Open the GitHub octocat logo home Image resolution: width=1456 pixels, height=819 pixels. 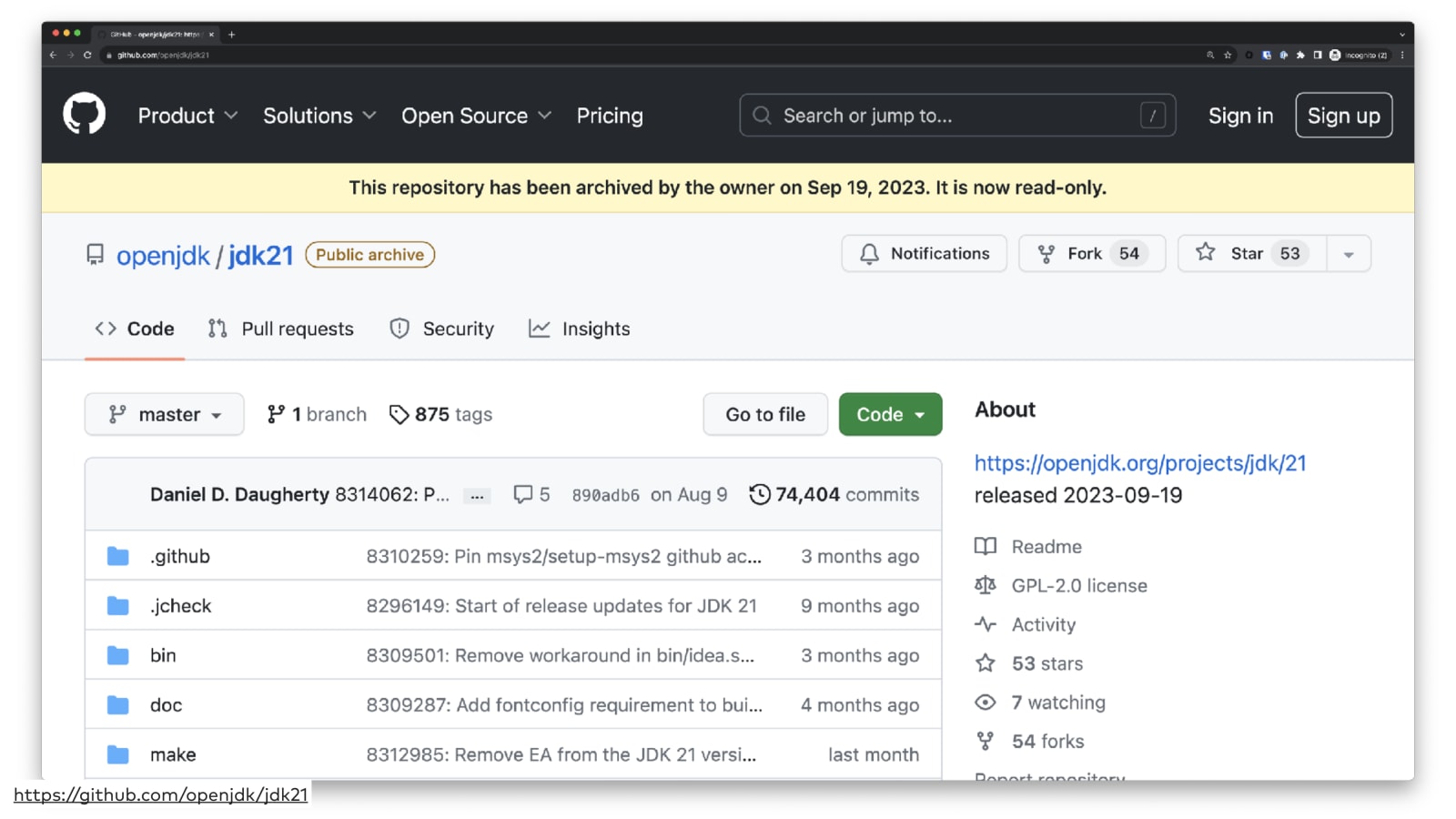tap(85, 116)
